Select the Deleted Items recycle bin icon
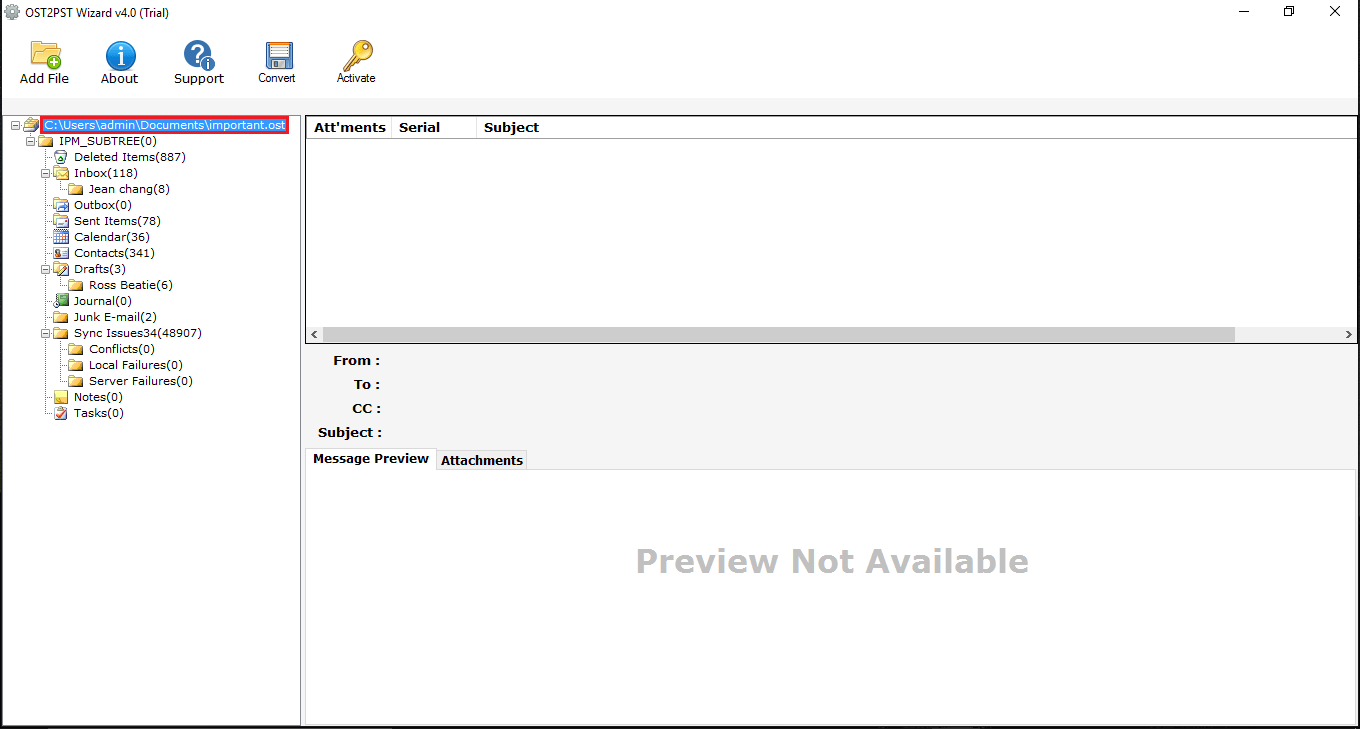 tap(61, 157)
